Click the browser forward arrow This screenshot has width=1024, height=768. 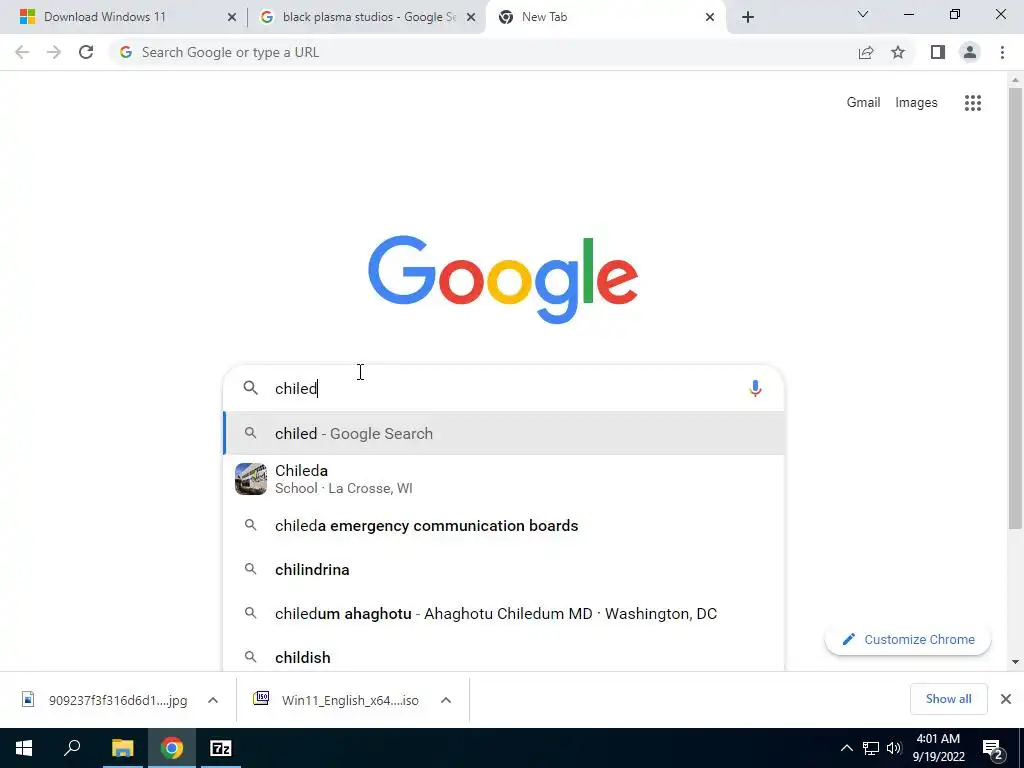pos(54,52)
